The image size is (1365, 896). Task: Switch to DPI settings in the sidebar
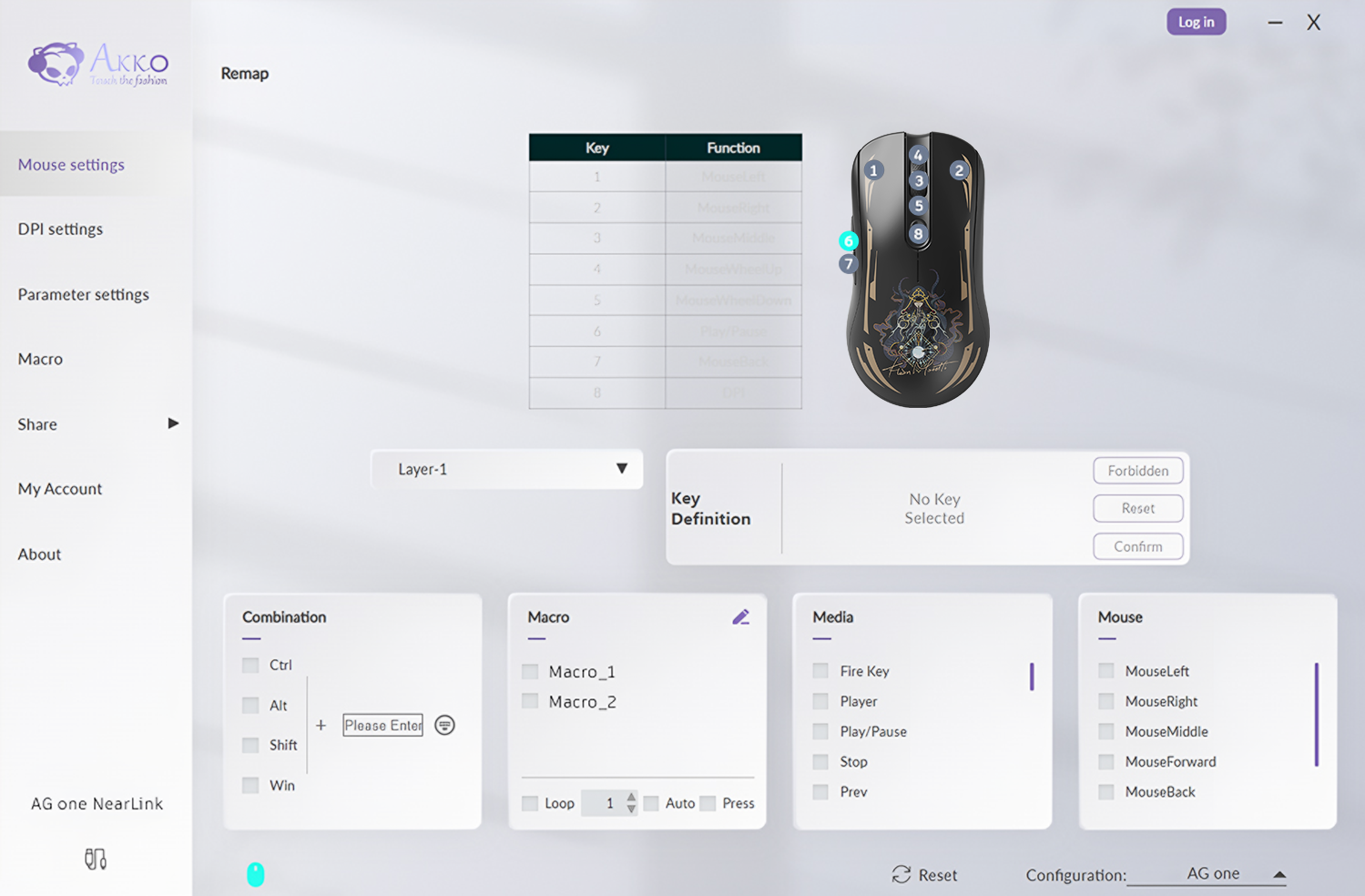(x=60, y=229)
